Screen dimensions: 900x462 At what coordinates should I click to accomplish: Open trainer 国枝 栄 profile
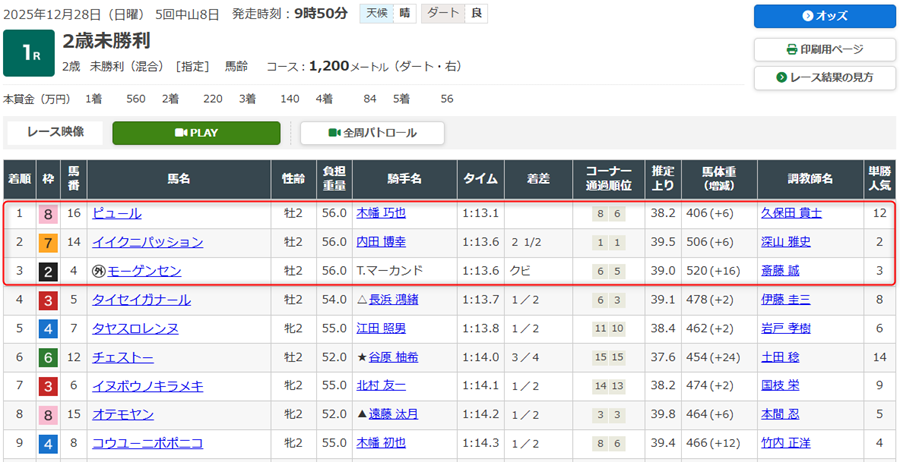[780, 386]
